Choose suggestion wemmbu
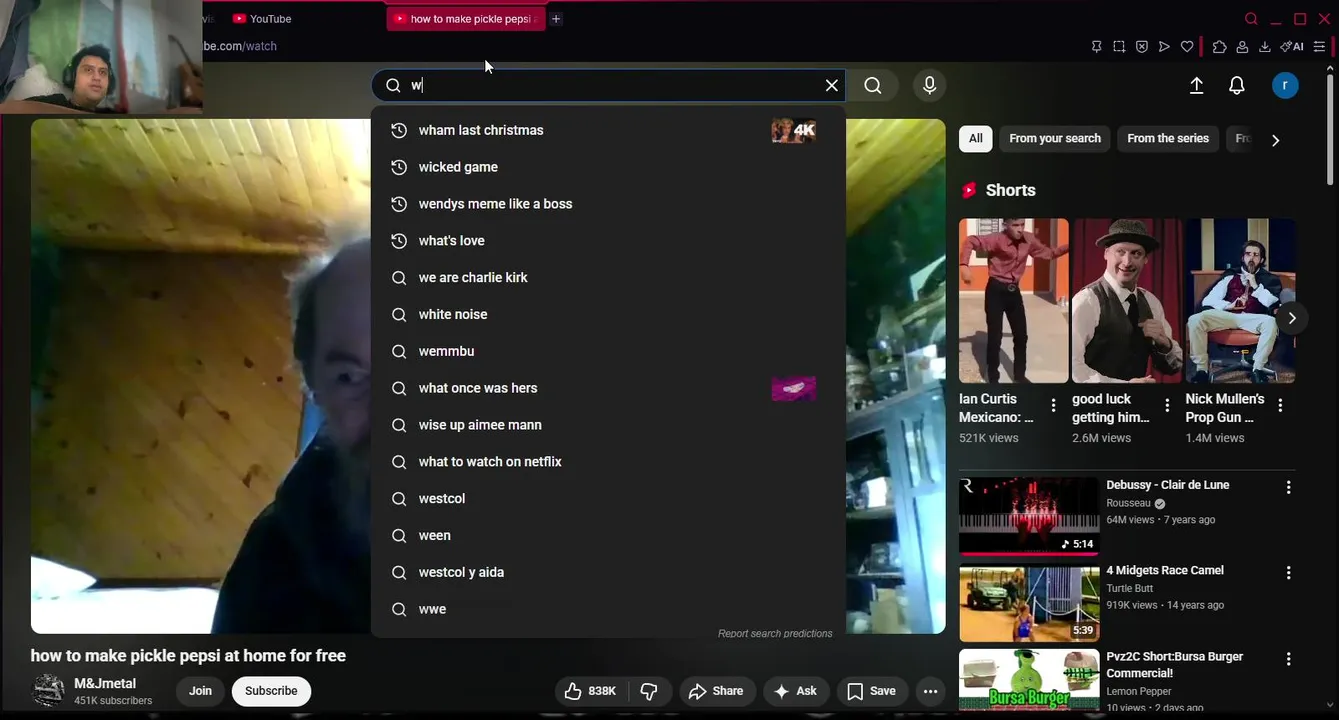 608,351
